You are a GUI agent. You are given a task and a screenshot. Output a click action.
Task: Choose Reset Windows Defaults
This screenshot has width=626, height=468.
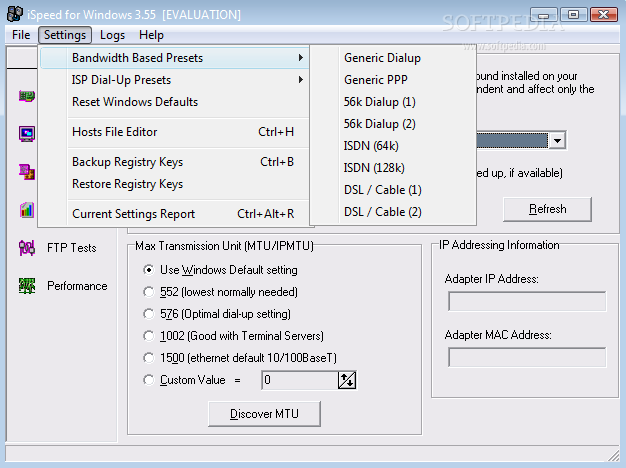pyautogui.click(x=174, y=102)
